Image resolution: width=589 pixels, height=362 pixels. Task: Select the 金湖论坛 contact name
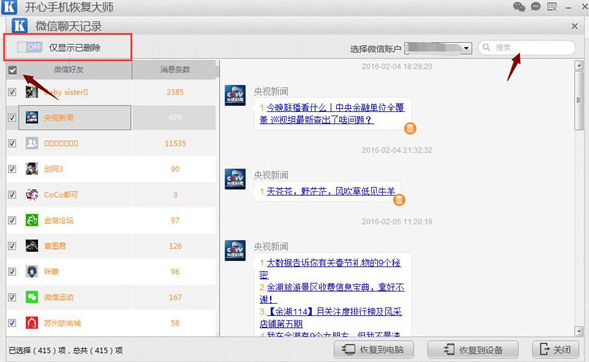tap(59, 220)
